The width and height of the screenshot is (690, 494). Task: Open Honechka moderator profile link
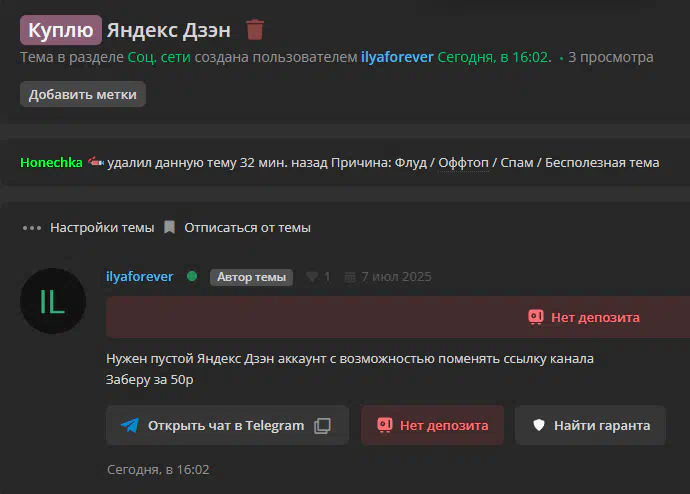point(51,162)
